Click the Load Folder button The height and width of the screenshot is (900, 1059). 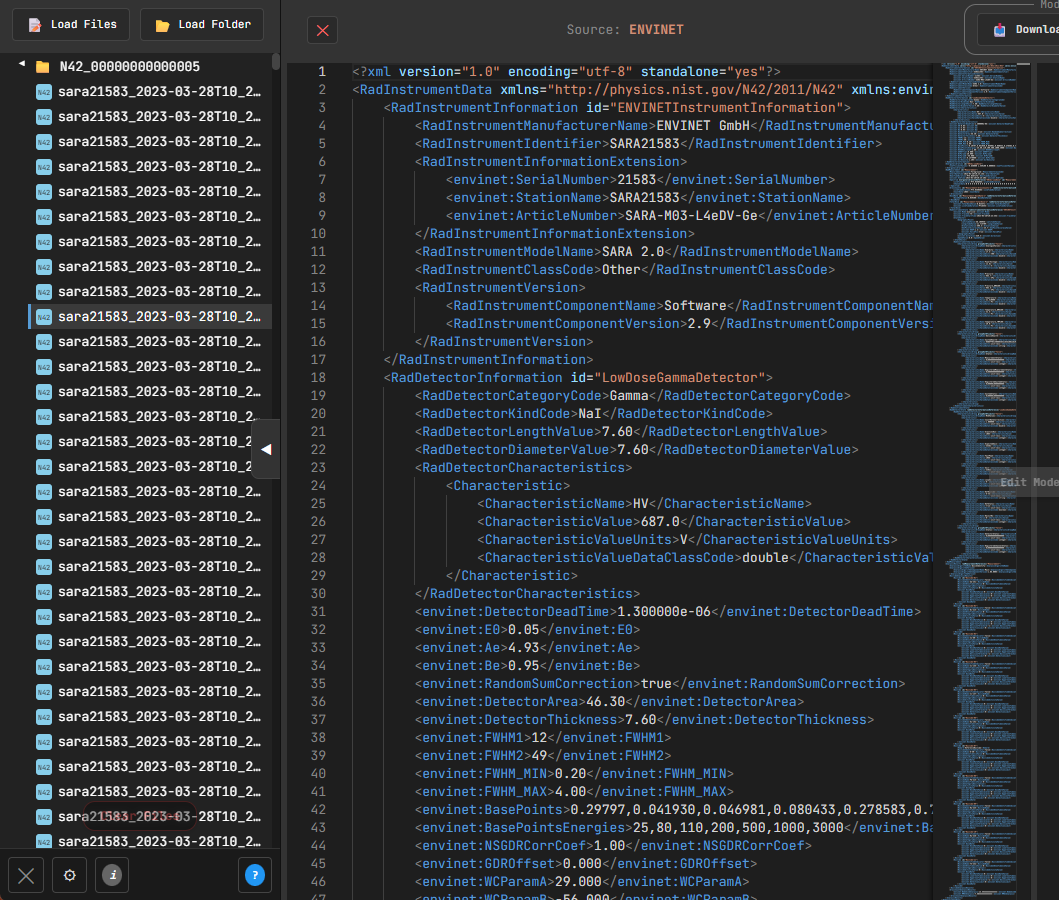pos(202,24)
